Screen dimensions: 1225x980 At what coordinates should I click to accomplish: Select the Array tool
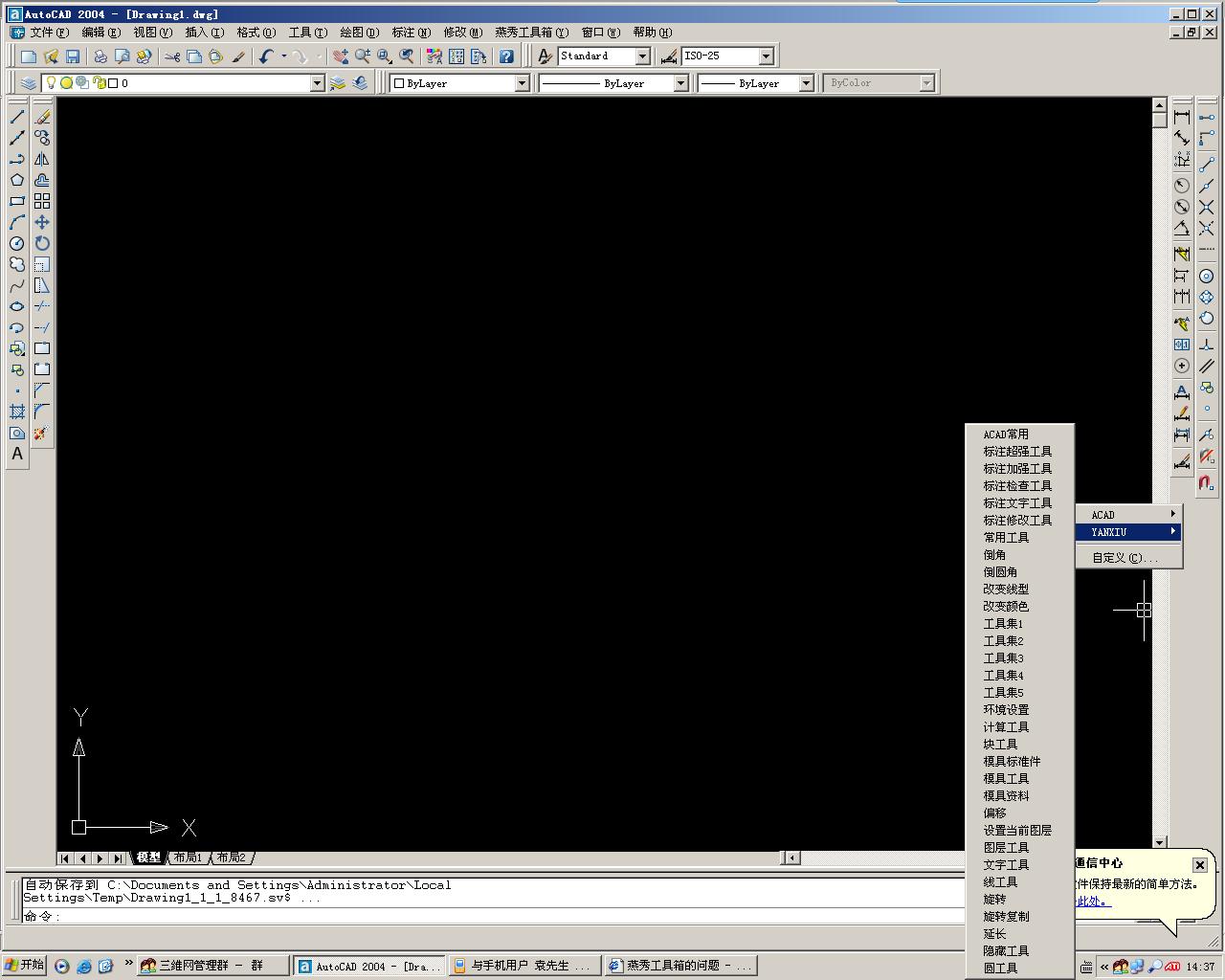42,201
